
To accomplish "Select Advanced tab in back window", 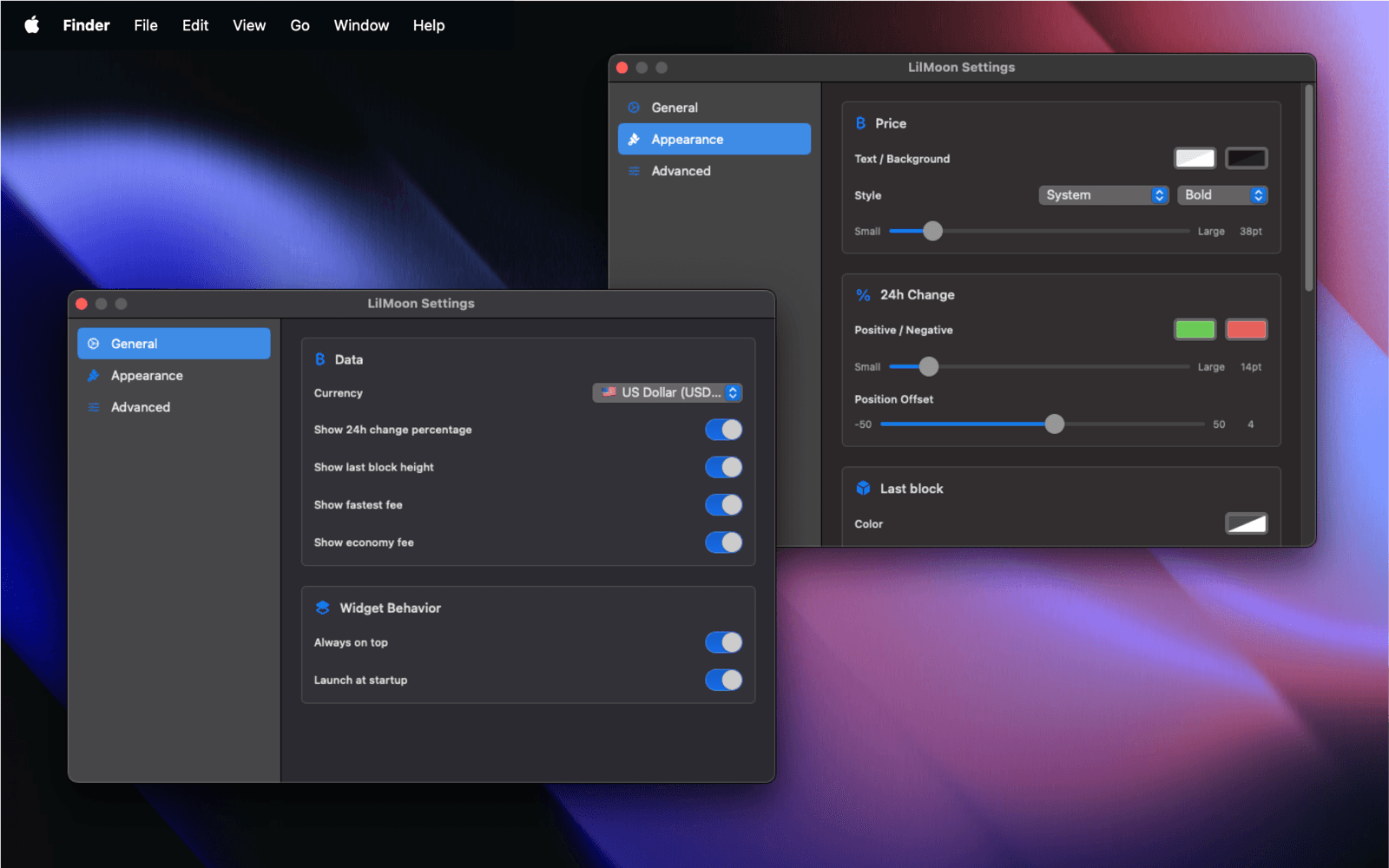I will click(714, 171).
